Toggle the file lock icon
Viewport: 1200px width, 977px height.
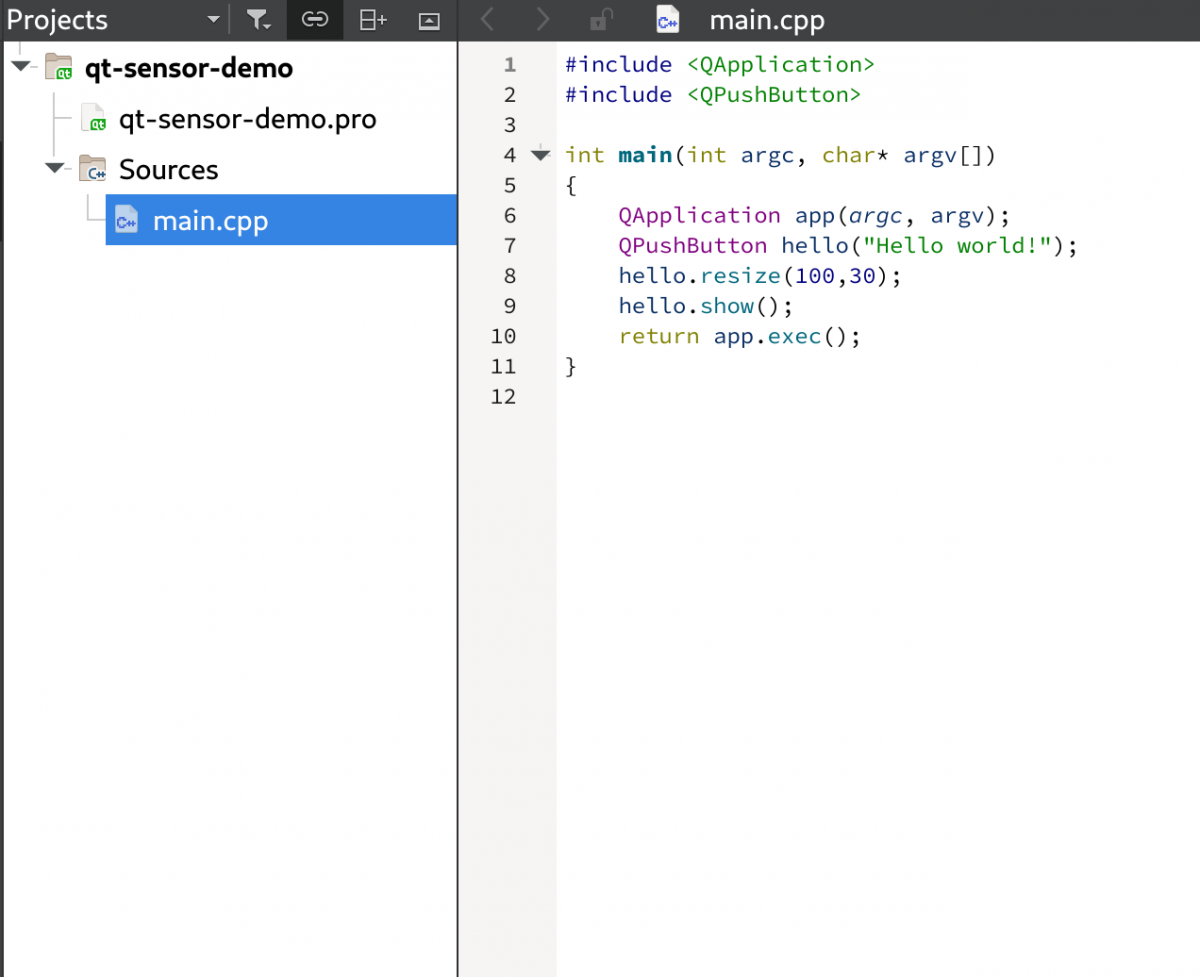coord(601,19)
